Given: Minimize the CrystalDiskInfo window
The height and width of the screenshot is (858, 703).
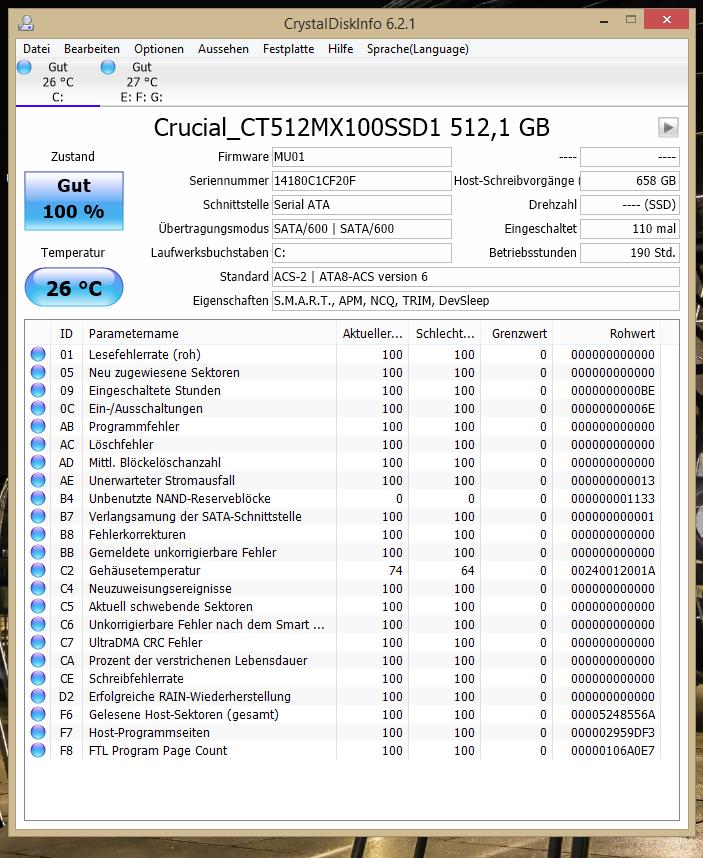Looking at the screenshot, I should coord(604,21).
